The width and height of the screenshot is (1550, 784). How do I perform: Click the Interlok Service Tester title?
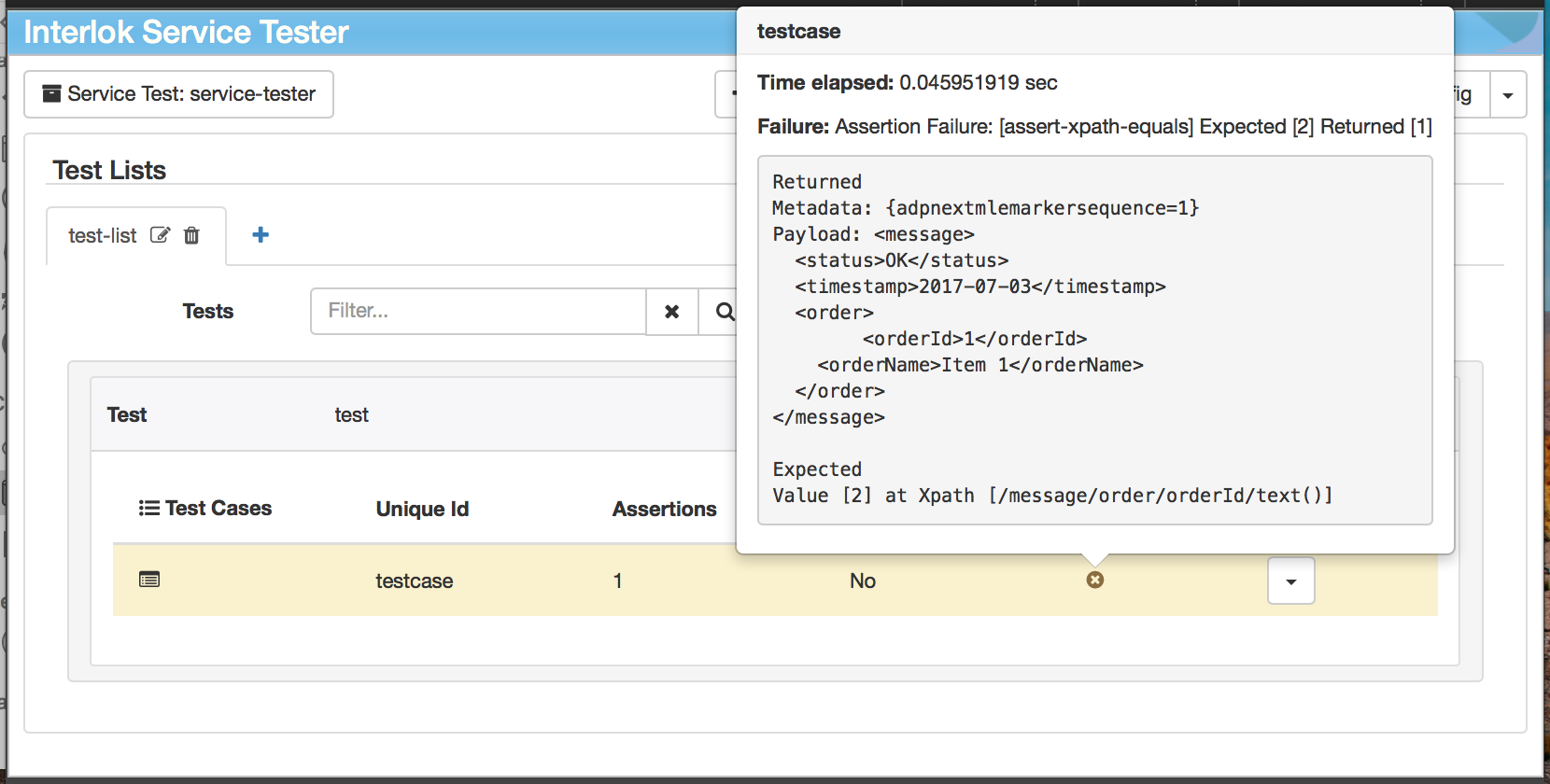click(186, 32)
